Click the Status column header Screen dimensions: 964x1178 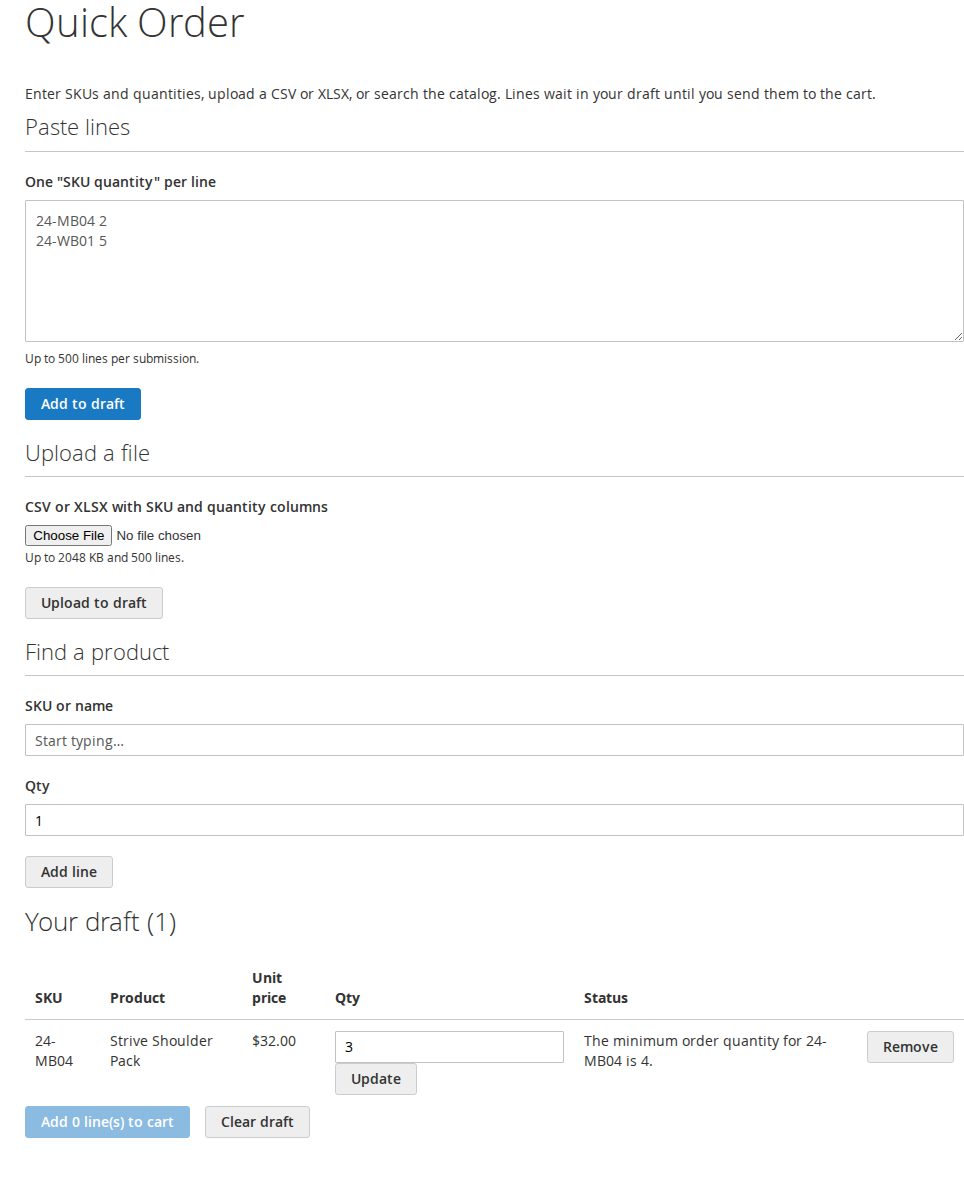pos(606,998)
